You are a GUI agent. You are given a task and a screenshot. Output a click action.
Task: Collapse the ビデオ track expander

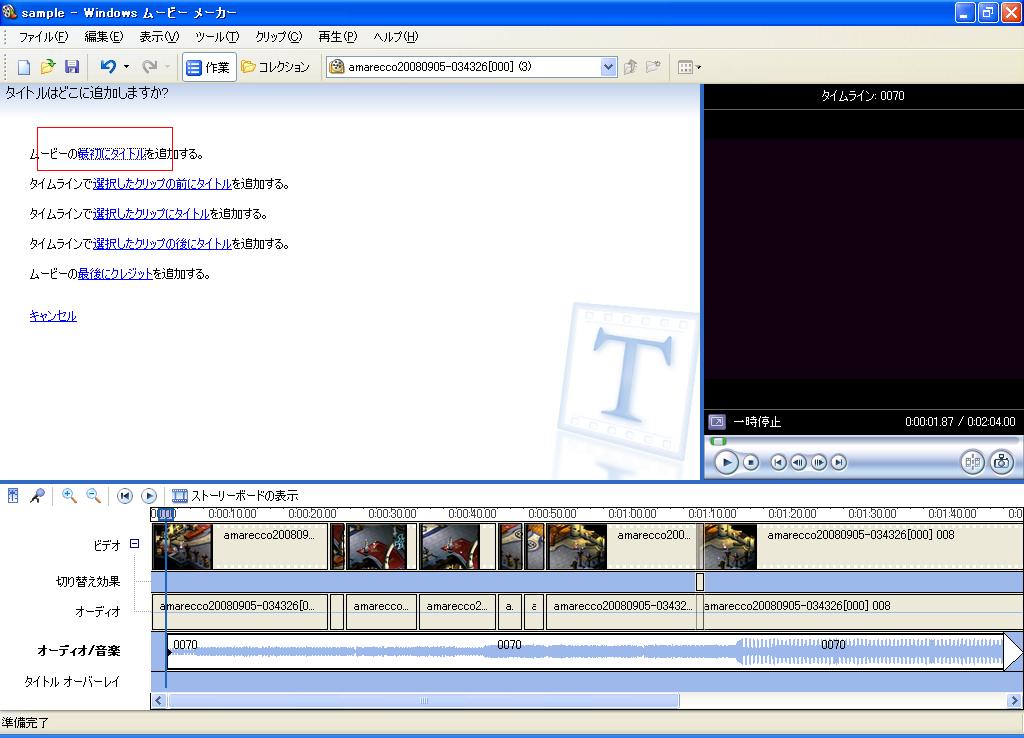coord(134,545)
